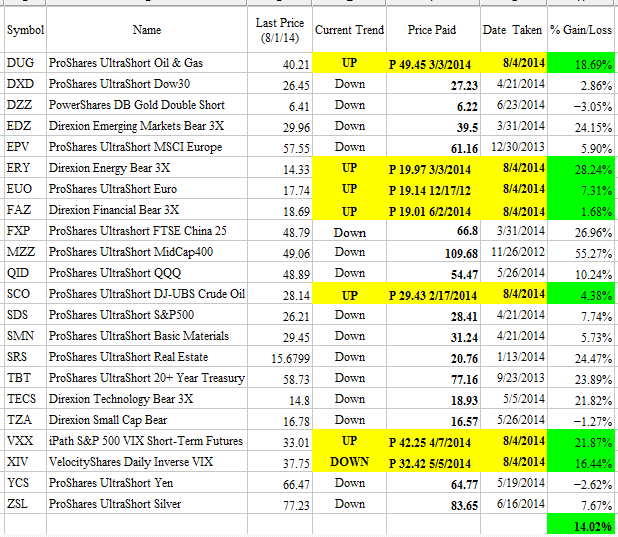
Task: Click P 19.97 3/3/2014 highlighted cell
Action: (x=433, y=168)
